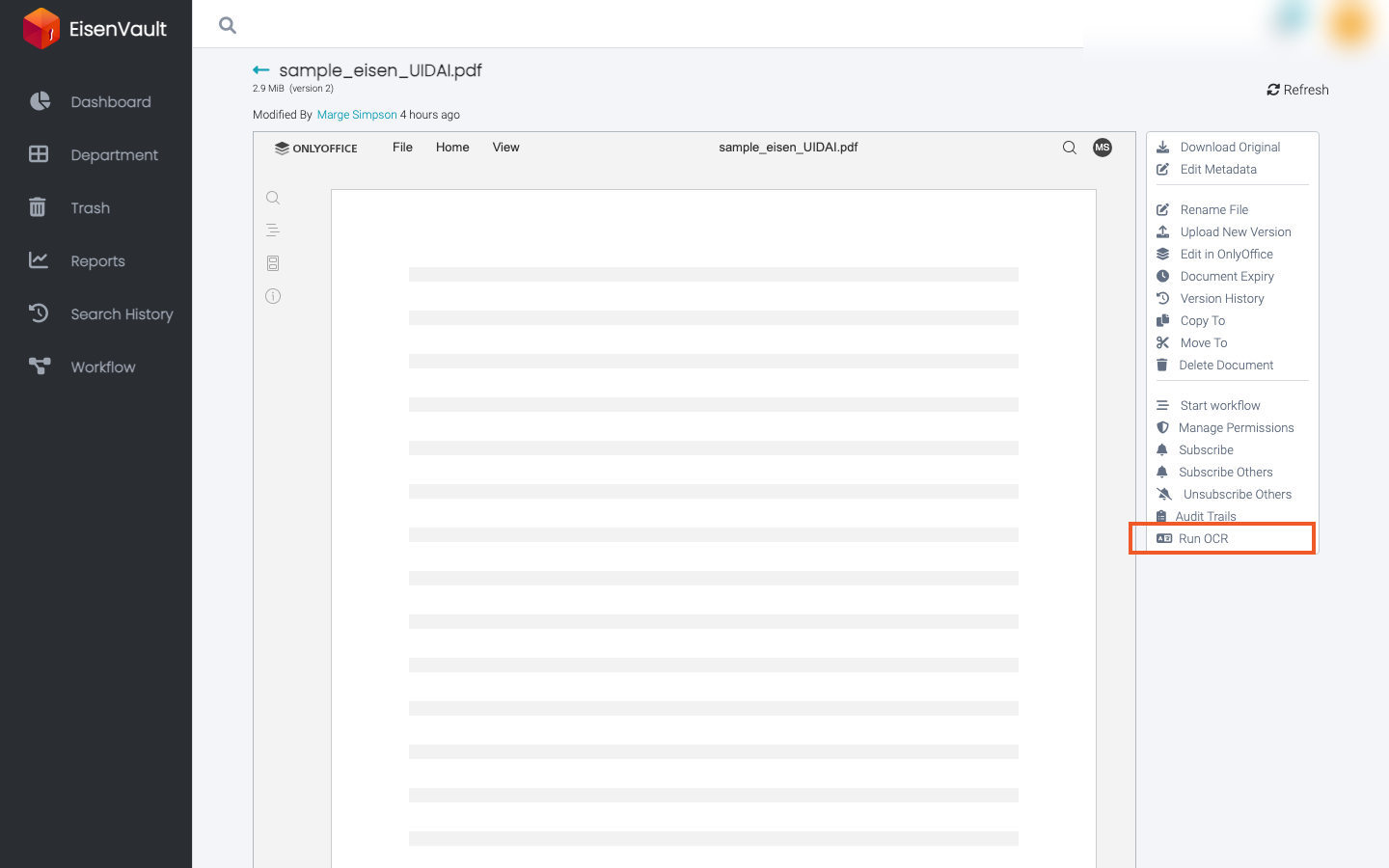Image resolution: width=1389 pixels, height=868 pixels.
Task: Open Reports from the sidebar
Action: coord(98,261)
